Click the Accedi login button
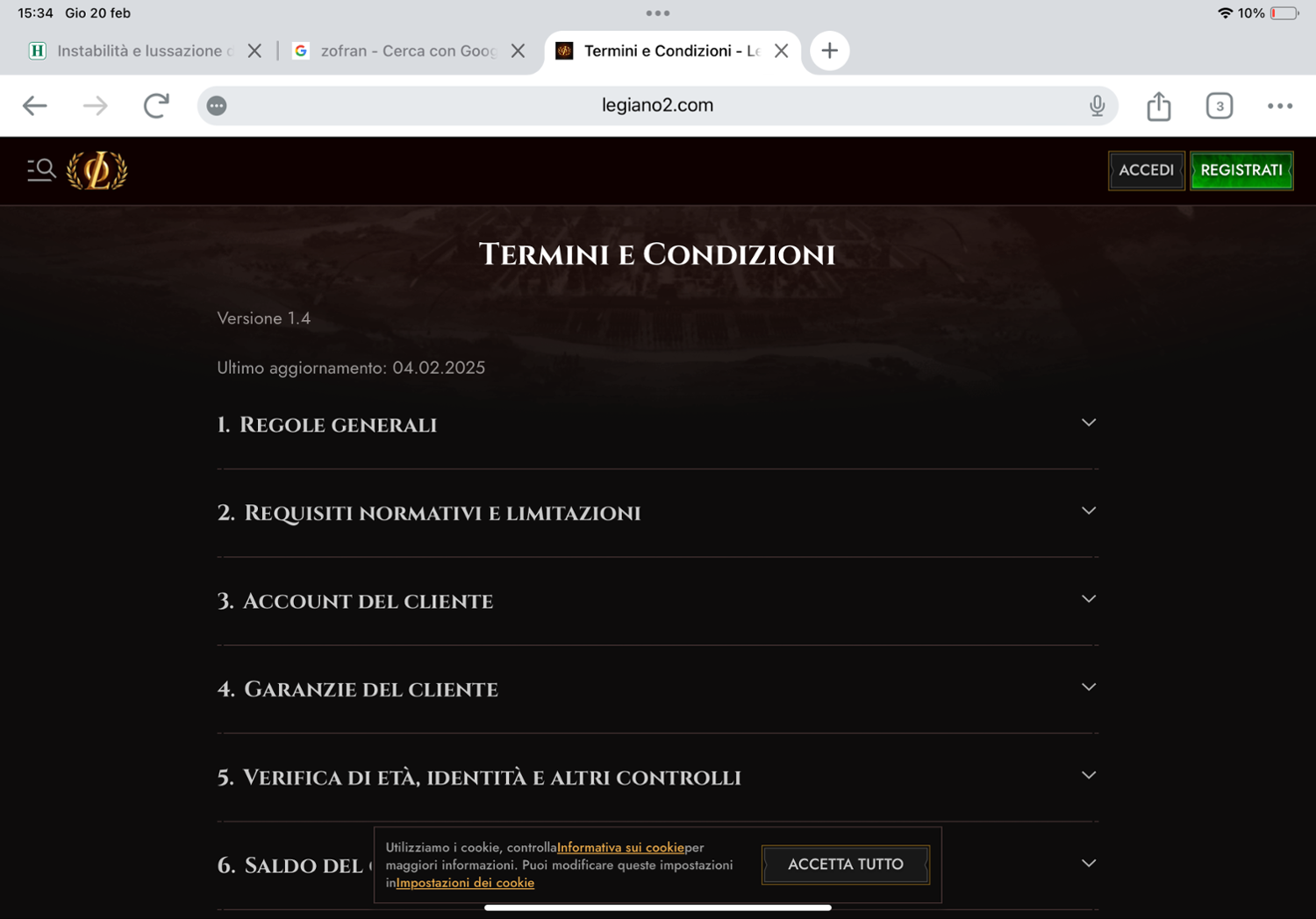1316x919 pixels. pos(1147,170)
